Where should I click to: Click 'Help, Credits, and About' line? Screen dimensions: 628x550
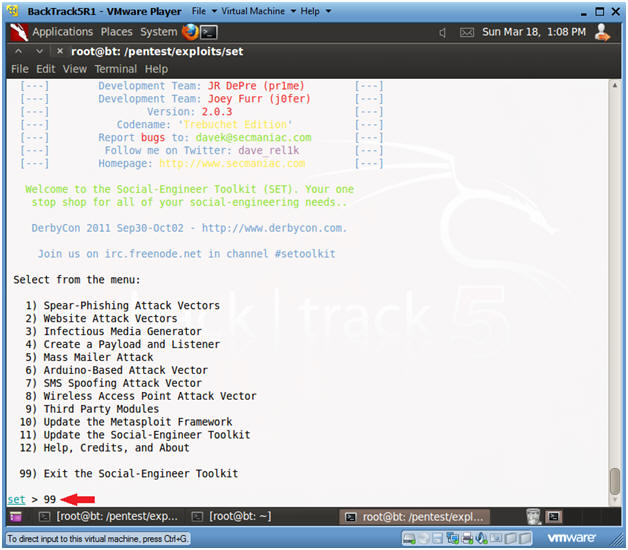tap(105, 447)
